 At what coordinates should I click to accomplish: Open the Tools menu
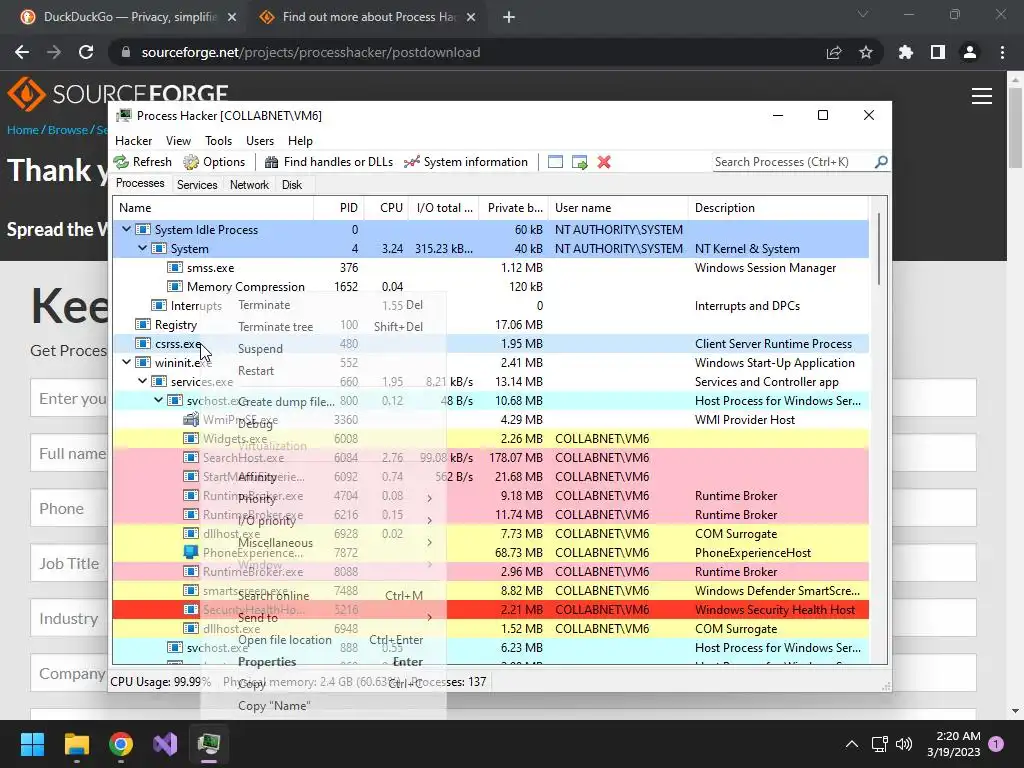coord(218,140)
